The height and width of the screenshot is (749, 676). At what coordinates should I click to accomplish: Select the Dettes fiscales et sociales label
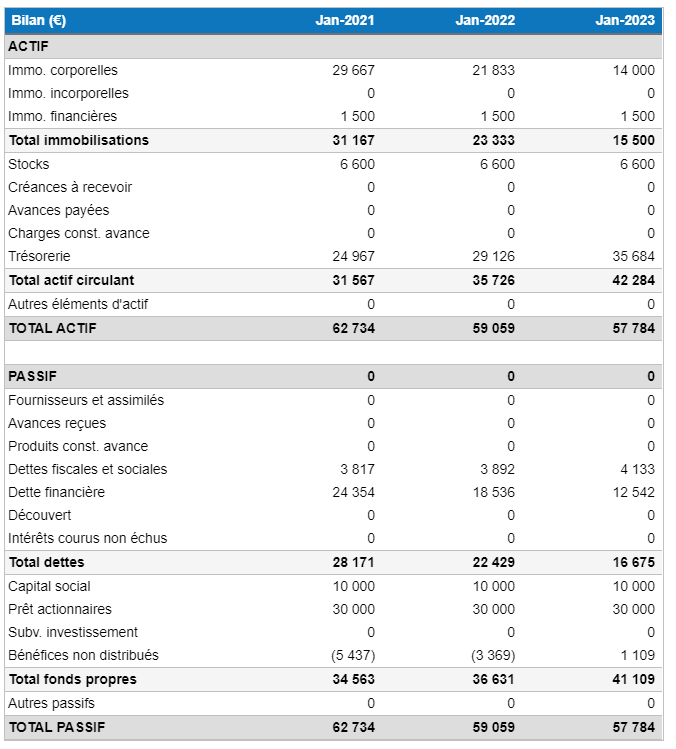coord(87,469)
